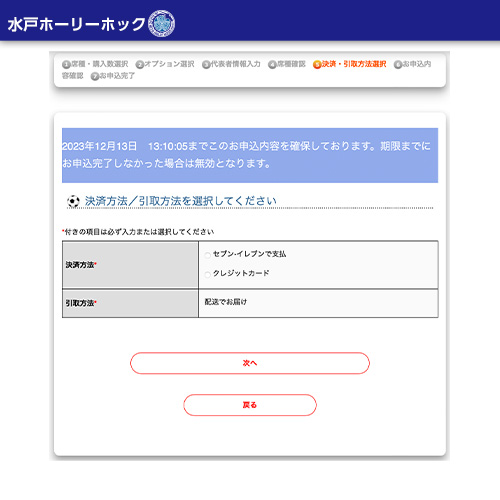Click step 4 number icon in progress bar

(272, 64)
